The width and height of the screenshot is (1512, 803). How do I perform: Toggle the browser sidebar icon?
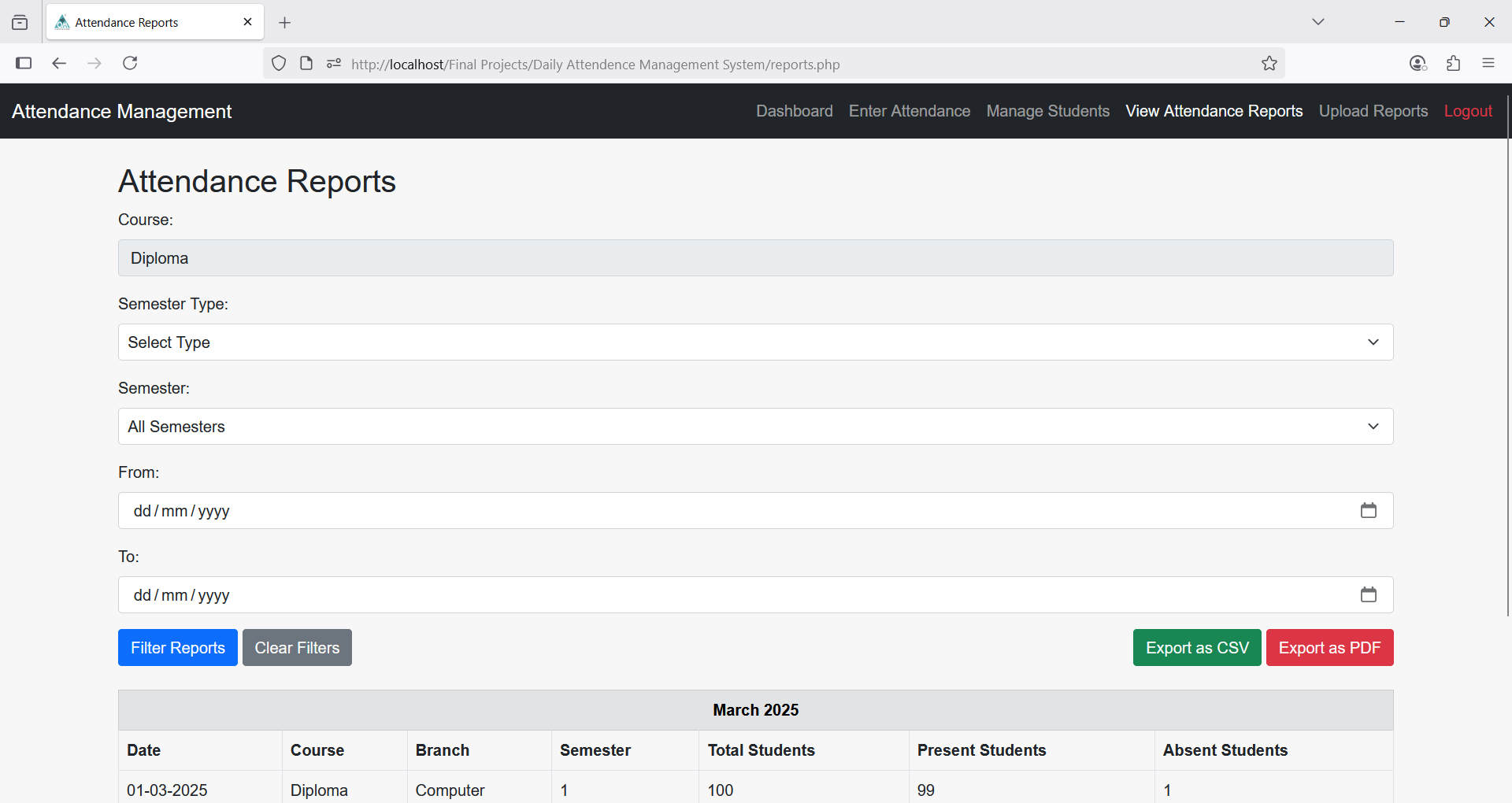(x=24, y=63)
